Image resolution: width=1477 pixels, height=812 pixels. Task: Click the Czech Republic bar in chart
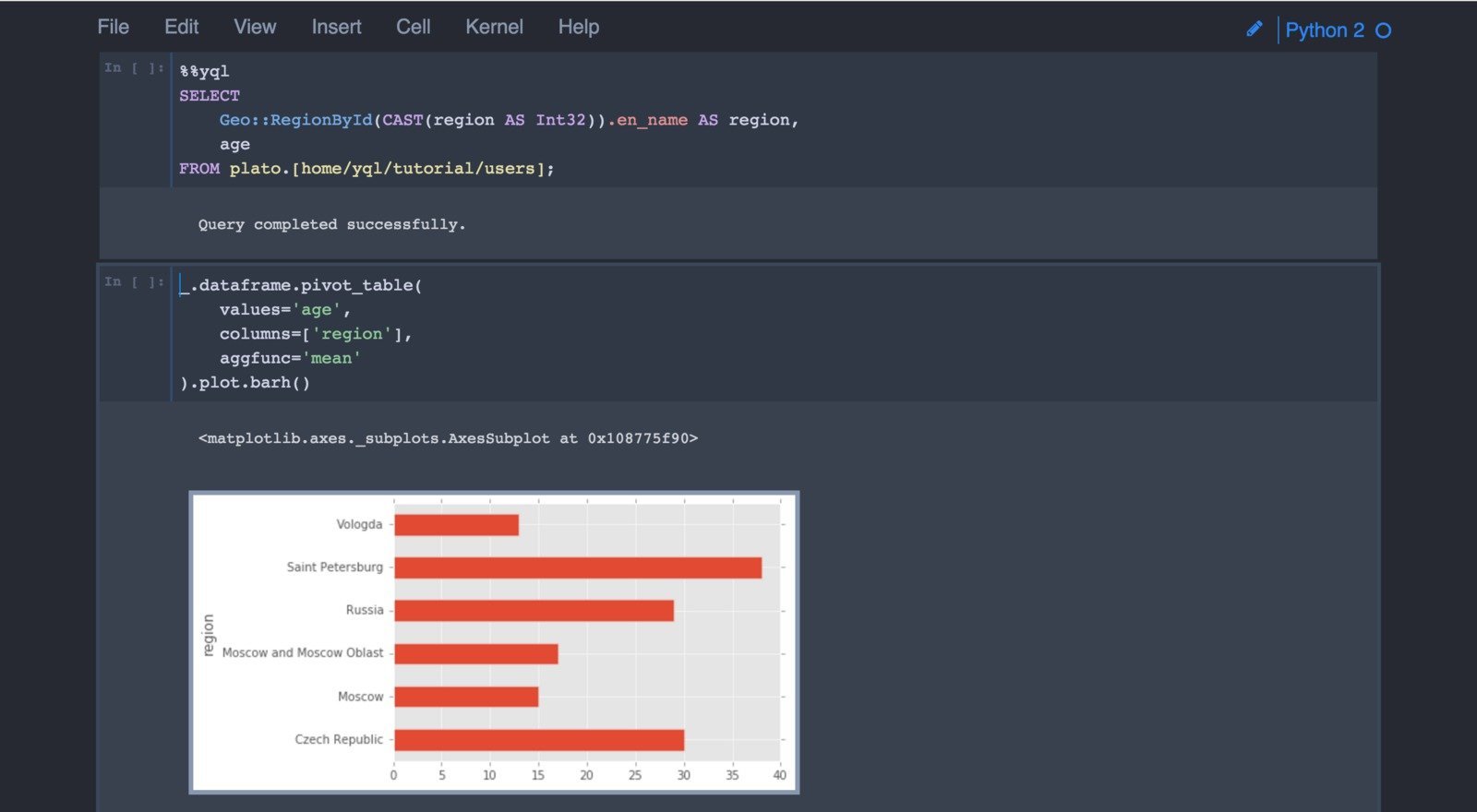[x=539, y=740]
